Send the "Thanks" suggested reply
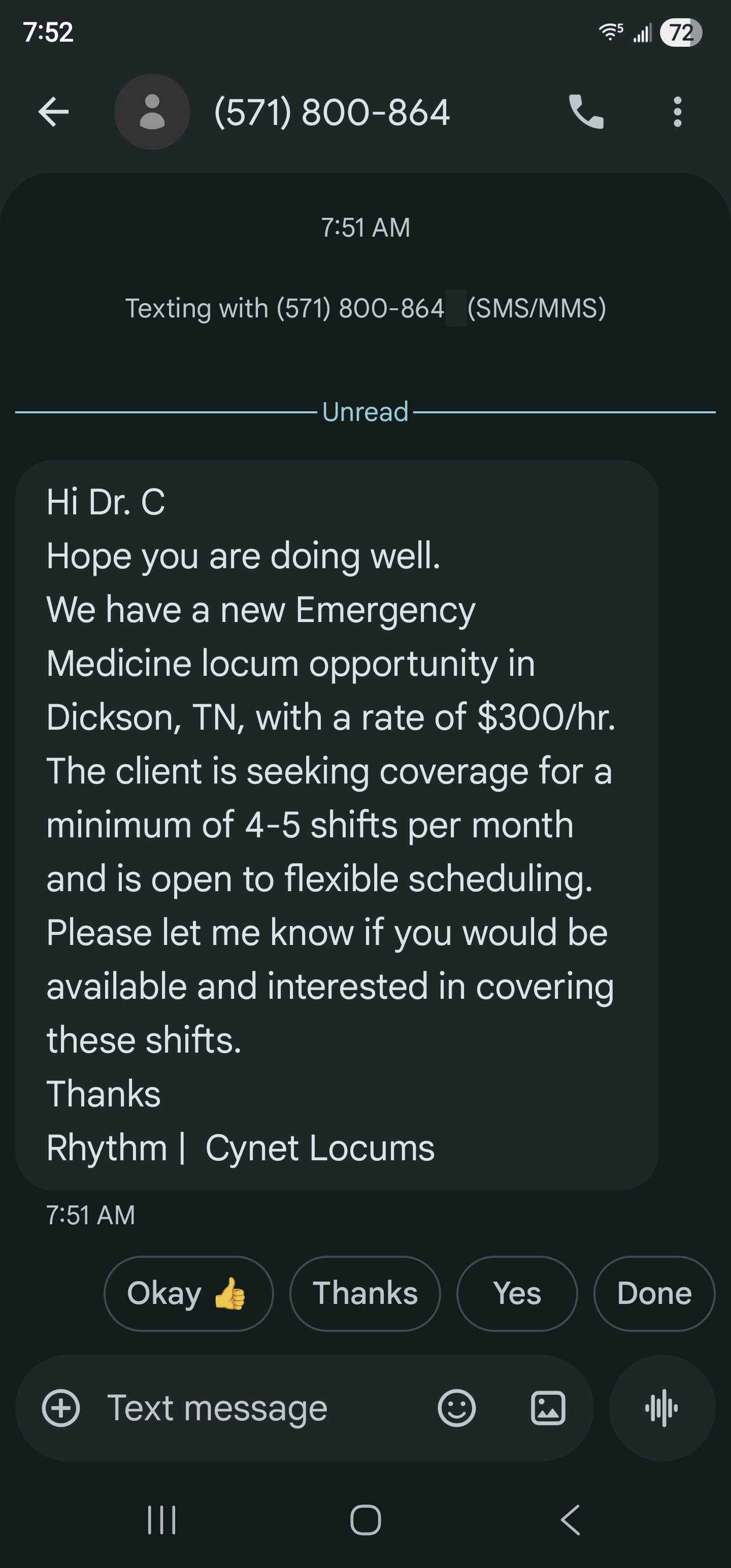 (364, 1293)
